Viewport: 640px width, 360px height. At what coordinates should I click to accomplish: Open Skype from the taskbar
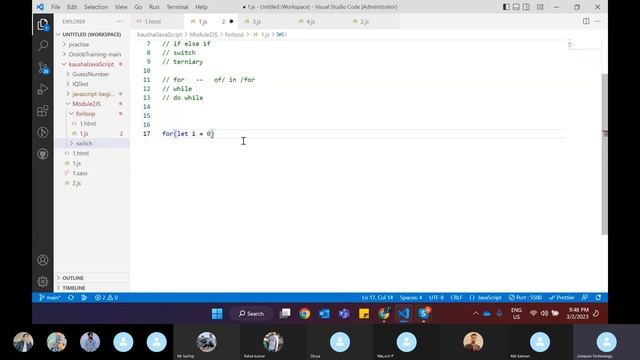click(424, 313)
